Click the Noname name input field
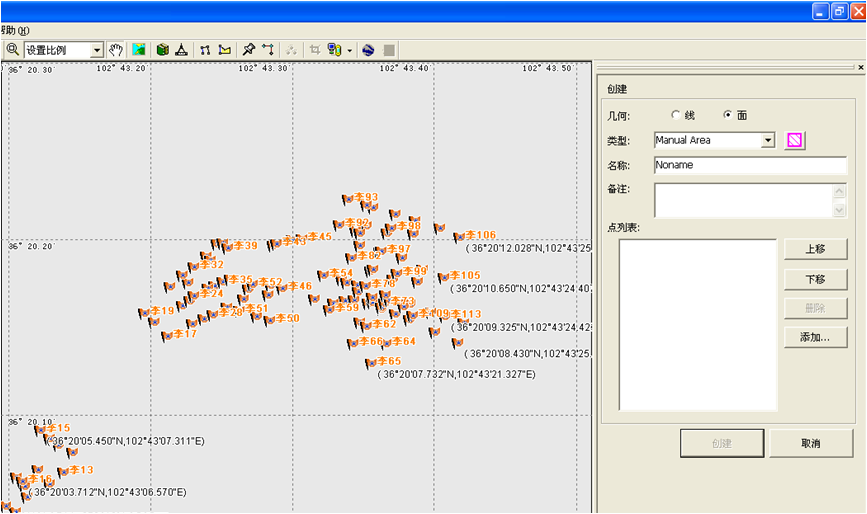867x514 pixels. pyautogui.click(x=750, y=165)
